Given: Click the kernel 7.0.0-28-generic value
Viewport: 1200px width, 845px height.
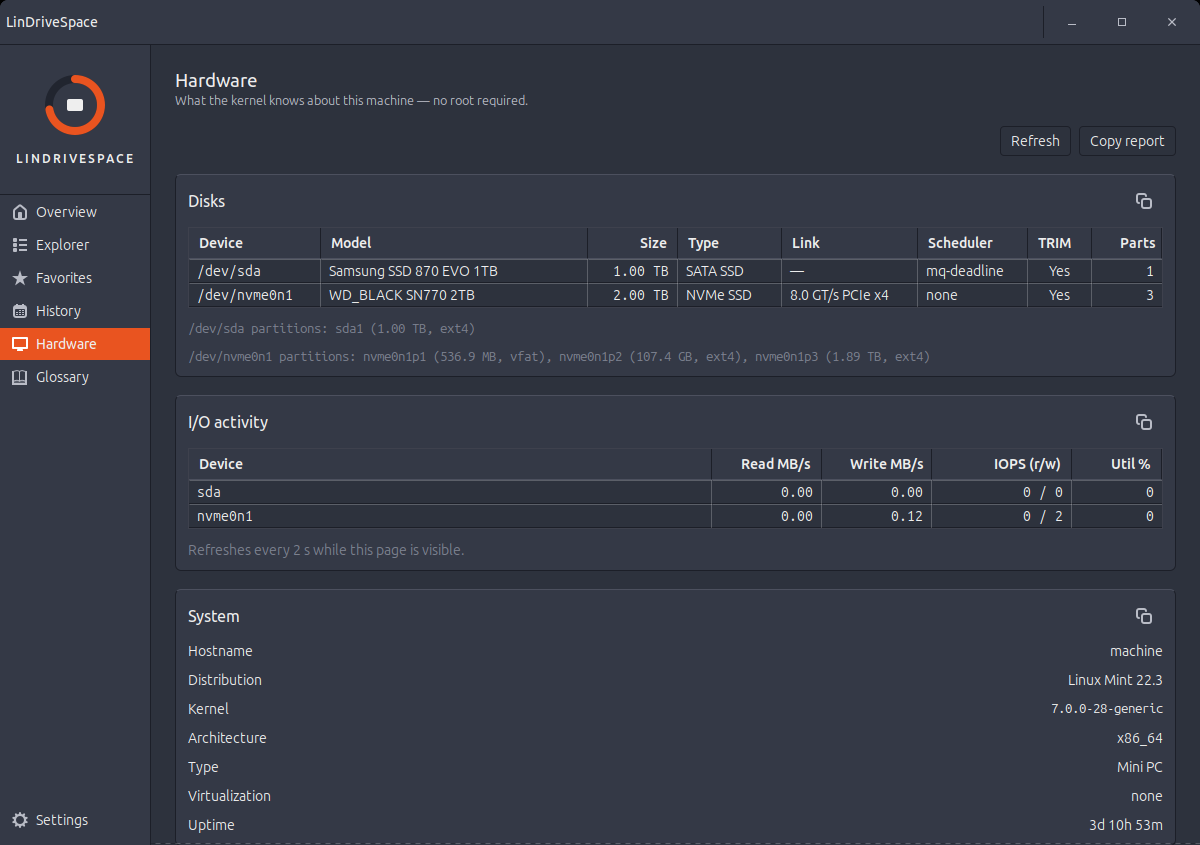Looking at the screenshot, I should click(x=1107, y=709).
